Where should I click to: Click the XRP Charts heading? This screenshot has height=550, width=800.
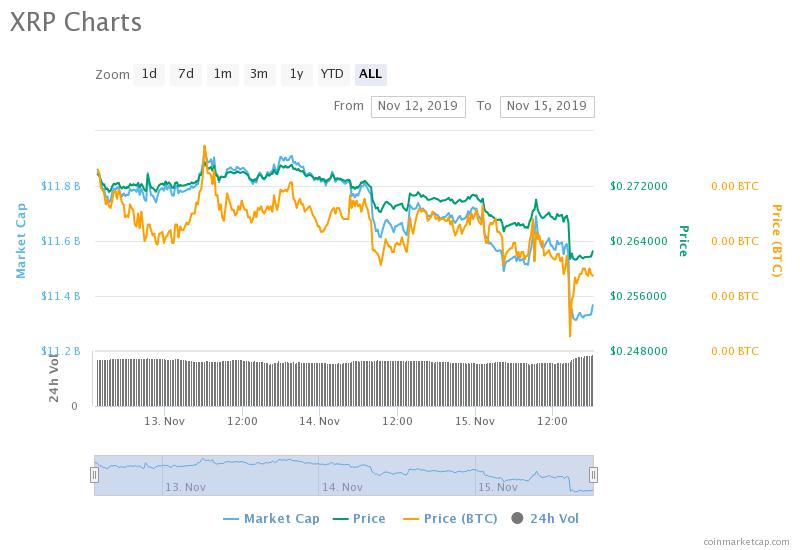tap(76, 22)
